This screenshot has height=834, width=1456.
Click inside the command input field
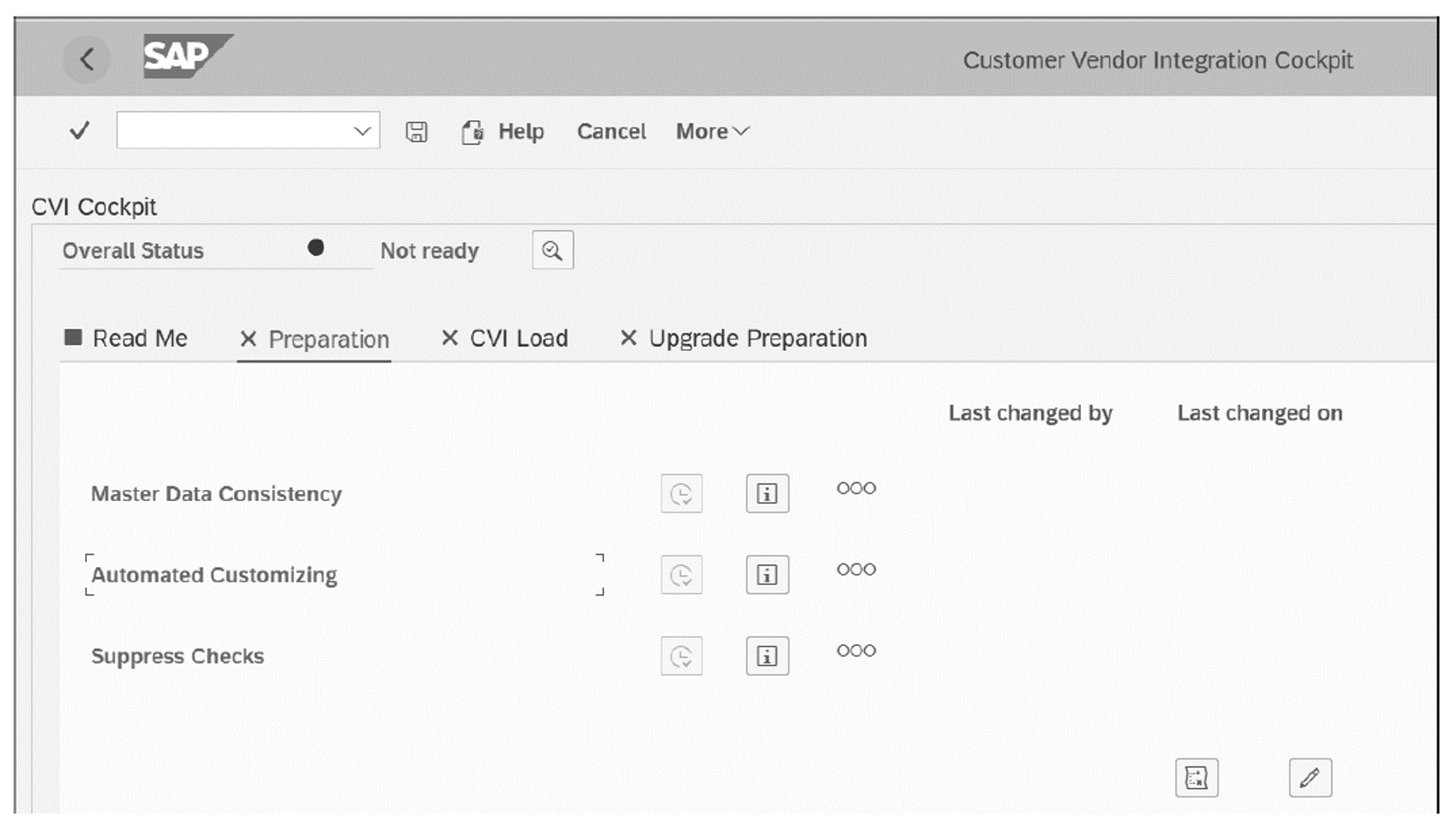click(234, 131)
